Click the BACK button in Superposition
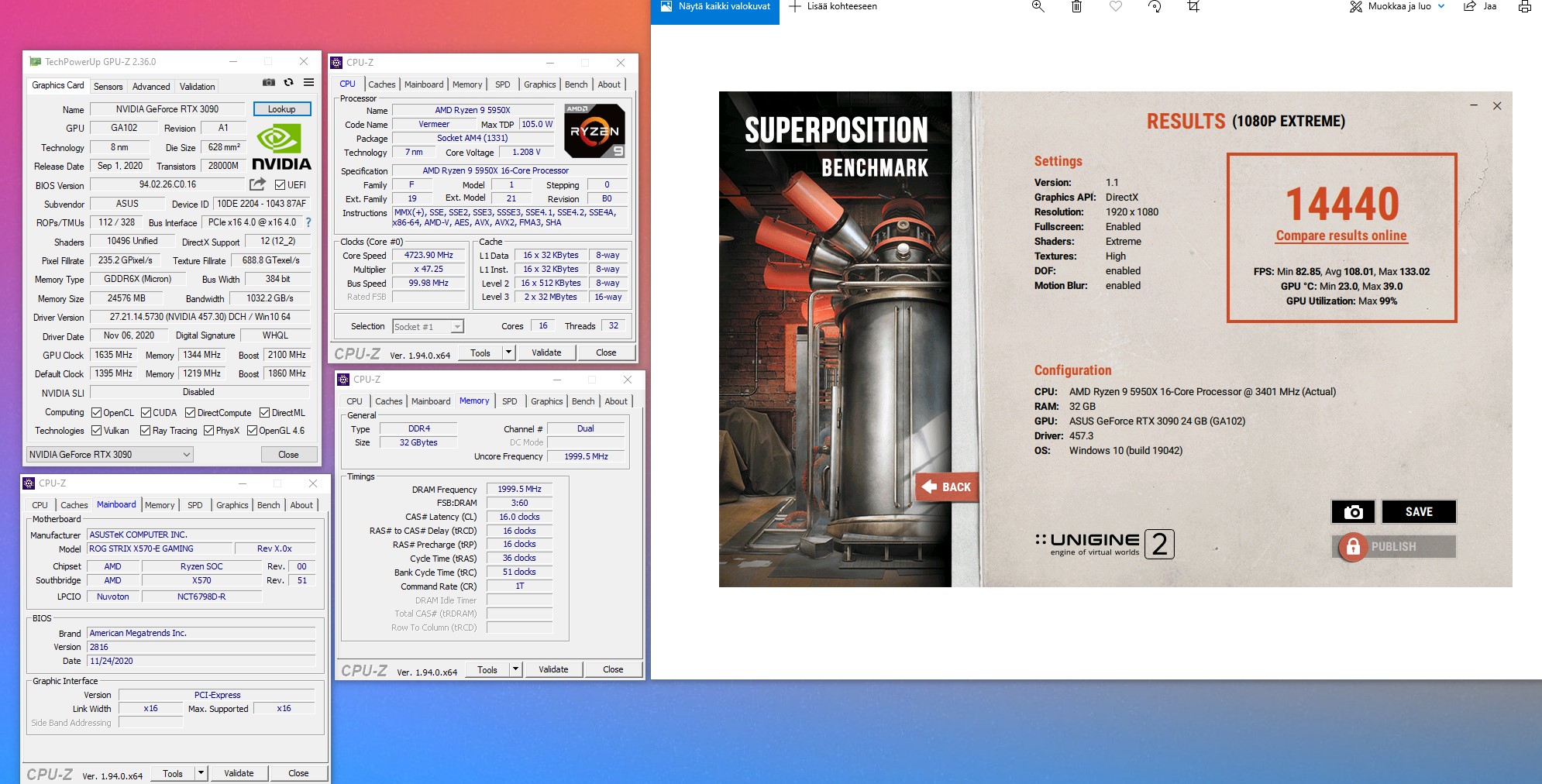The height and width of the screenshot is (784, 1542). click(x=946, y=487)
